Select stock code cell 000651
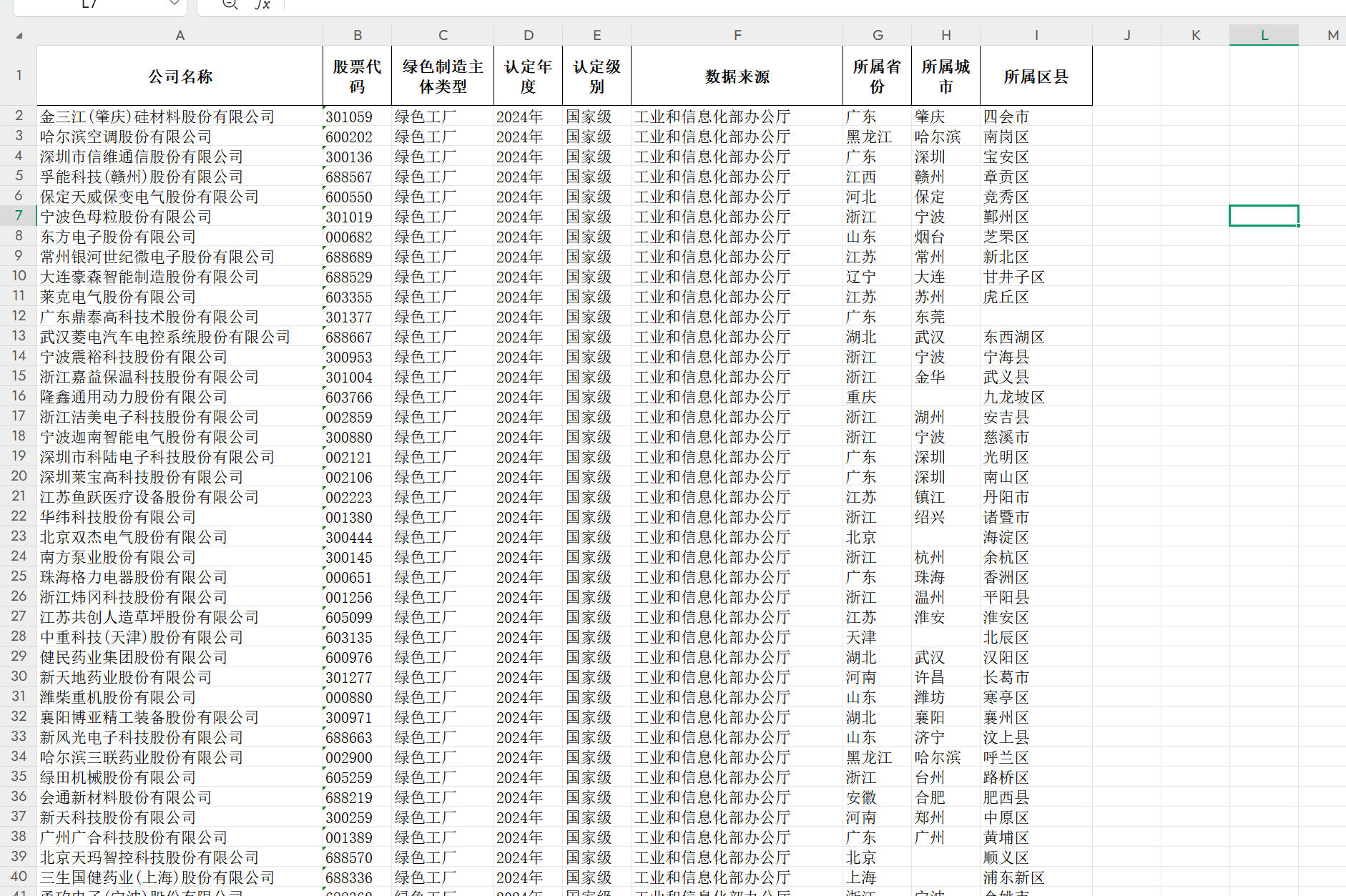The height and width of the screenshot is (896, 1346). tap(357, 577)
